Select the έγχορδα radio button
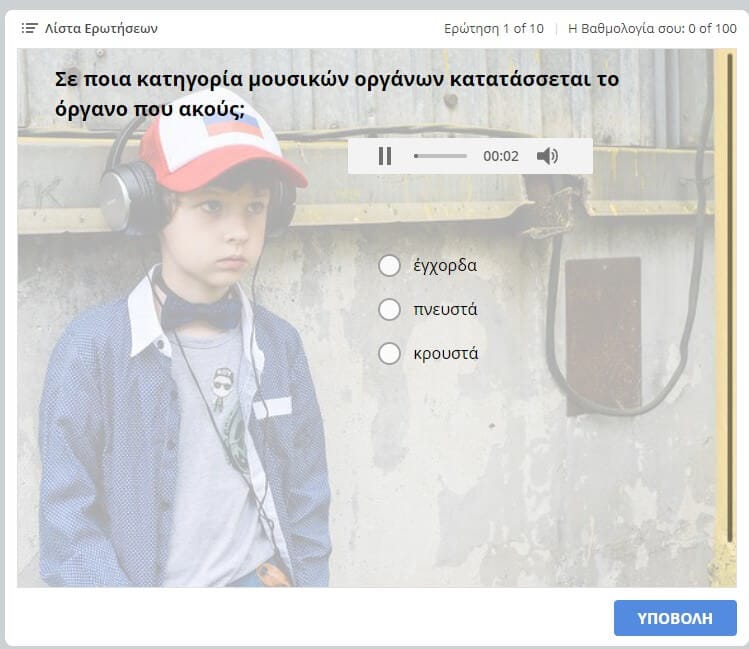This screenshot has width=749, height=649. click(x=390, y=265)
